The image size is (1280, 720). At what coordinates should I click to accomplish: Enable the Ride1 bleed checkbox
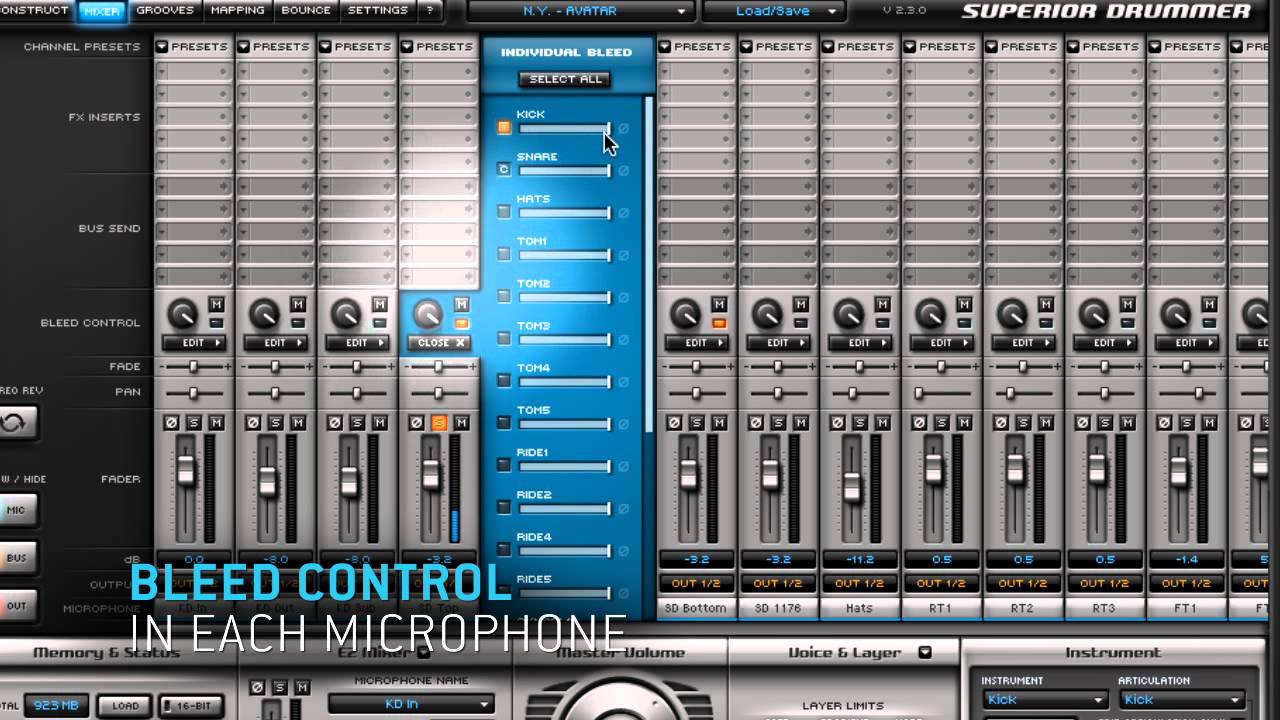pyautogui.click(x=504, y=465)
